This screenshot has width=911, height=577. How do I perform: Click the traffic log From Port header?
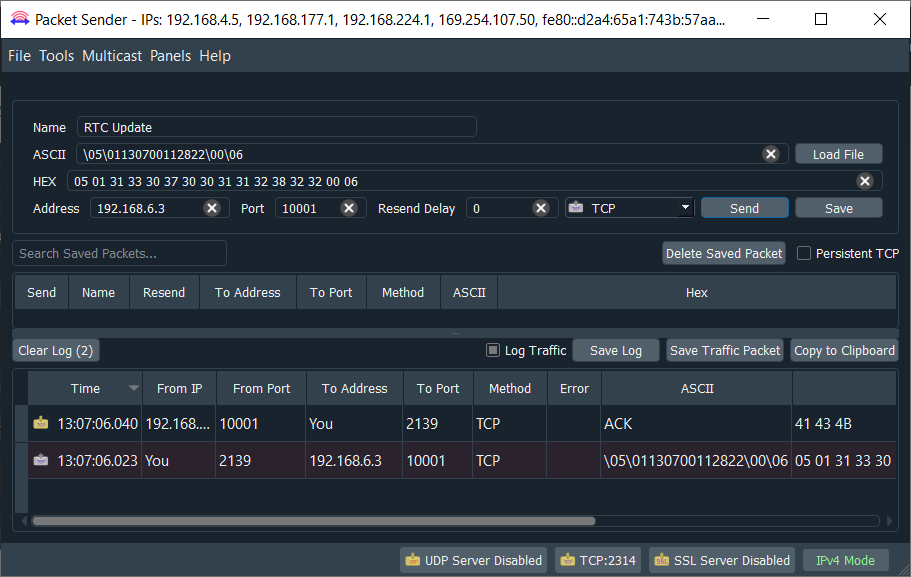261,388
